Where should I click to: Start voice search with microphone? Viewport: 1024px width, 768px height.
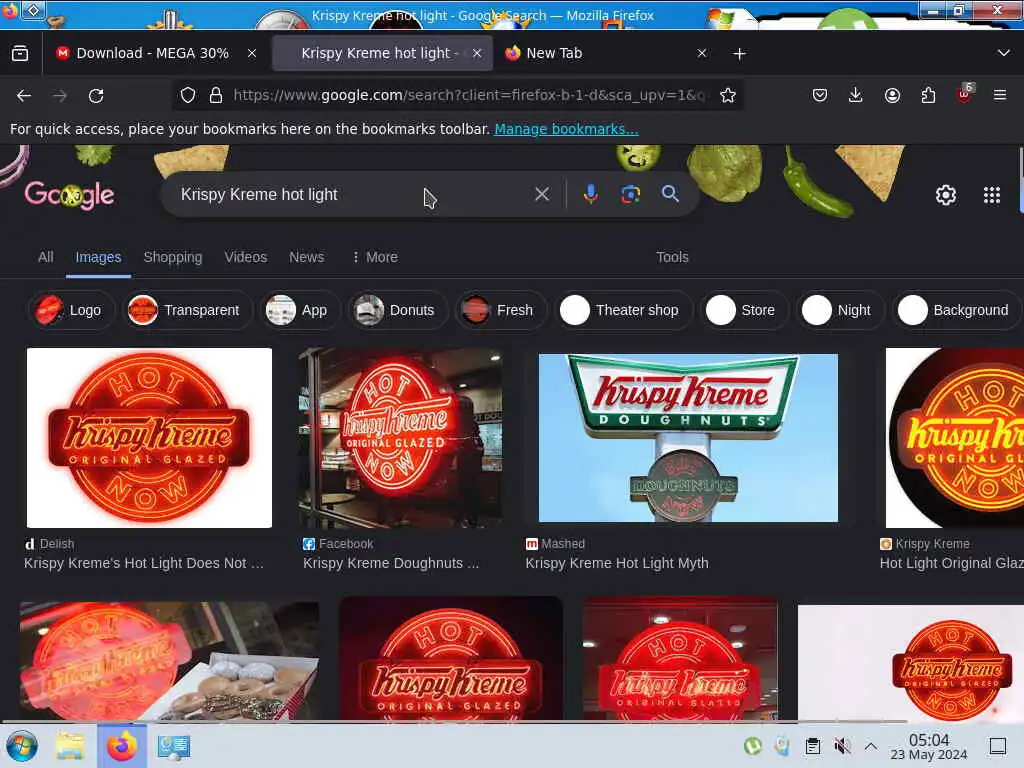(590, 194)
